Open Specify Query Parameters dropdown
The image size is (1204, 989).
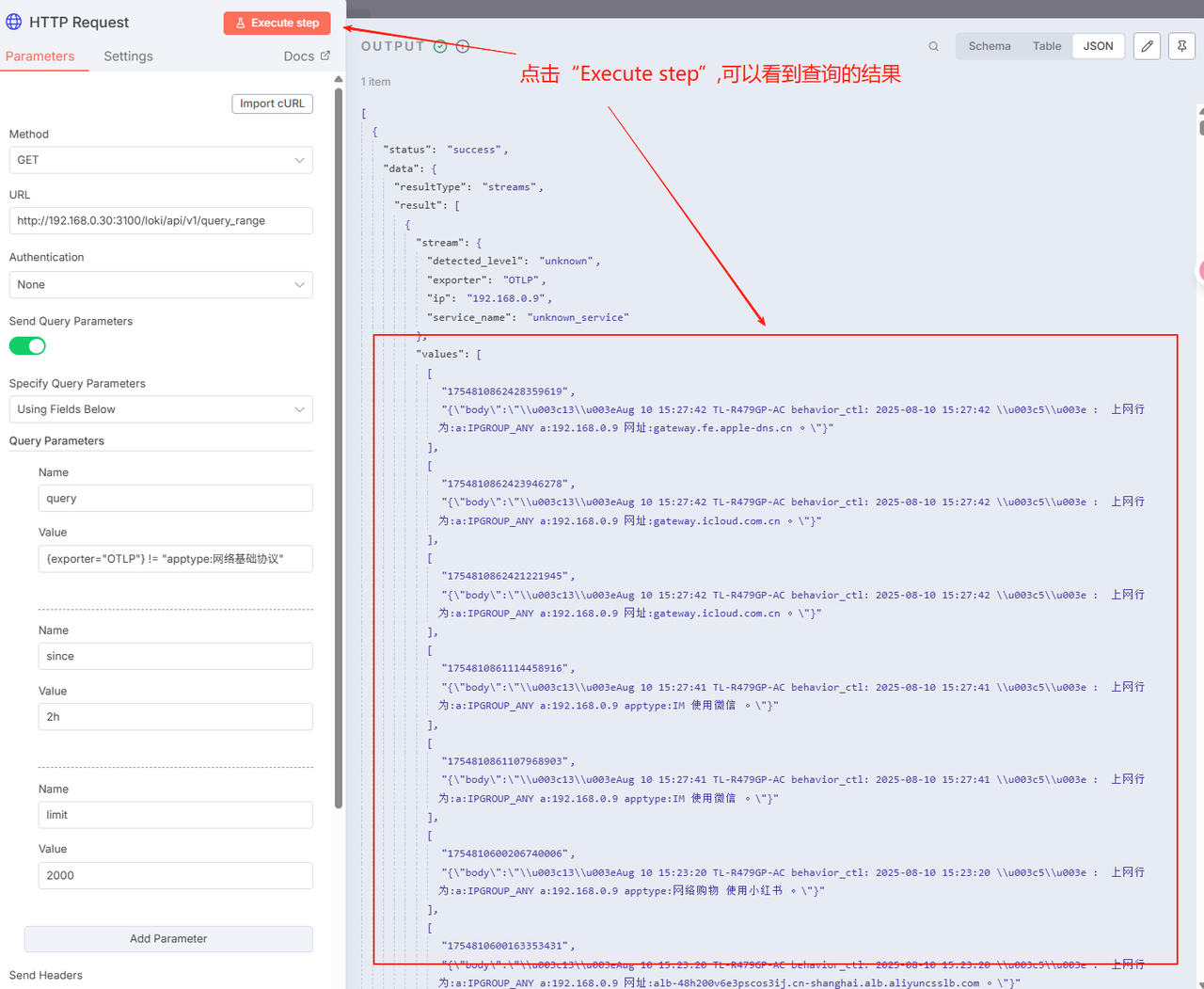161,409
